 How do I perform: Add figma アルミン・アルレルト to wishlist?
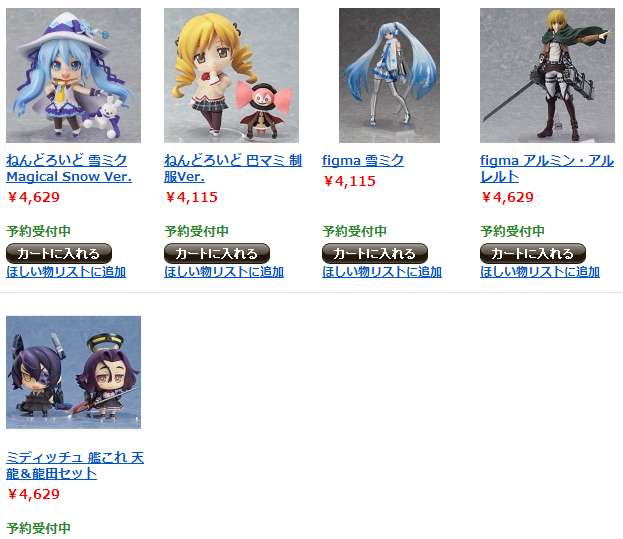[x=540, y=272]
